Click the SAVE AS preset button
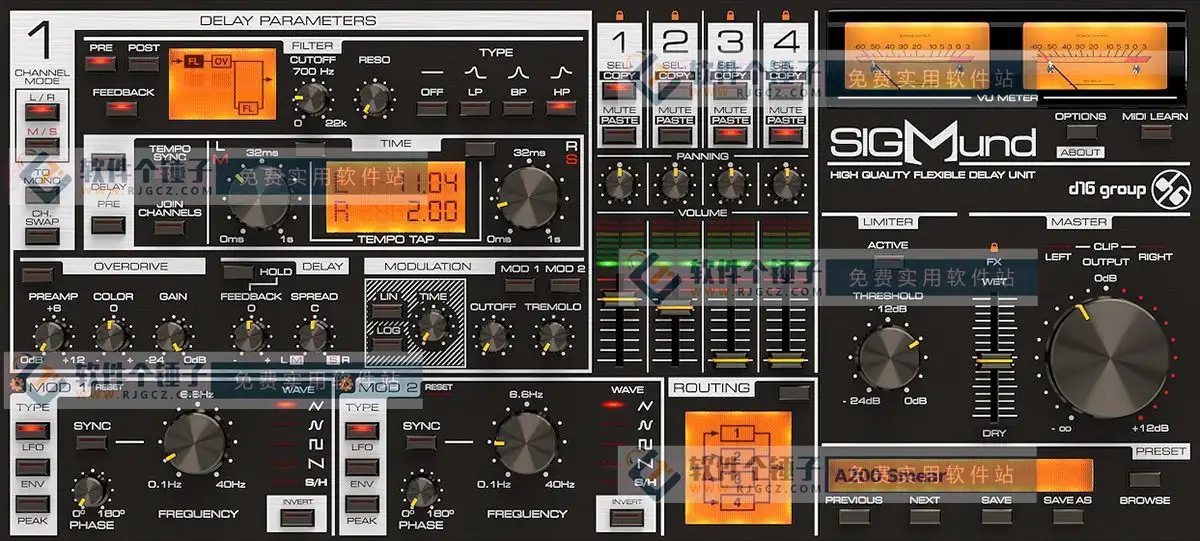The image size is (1200, 541). [1067, 516]
